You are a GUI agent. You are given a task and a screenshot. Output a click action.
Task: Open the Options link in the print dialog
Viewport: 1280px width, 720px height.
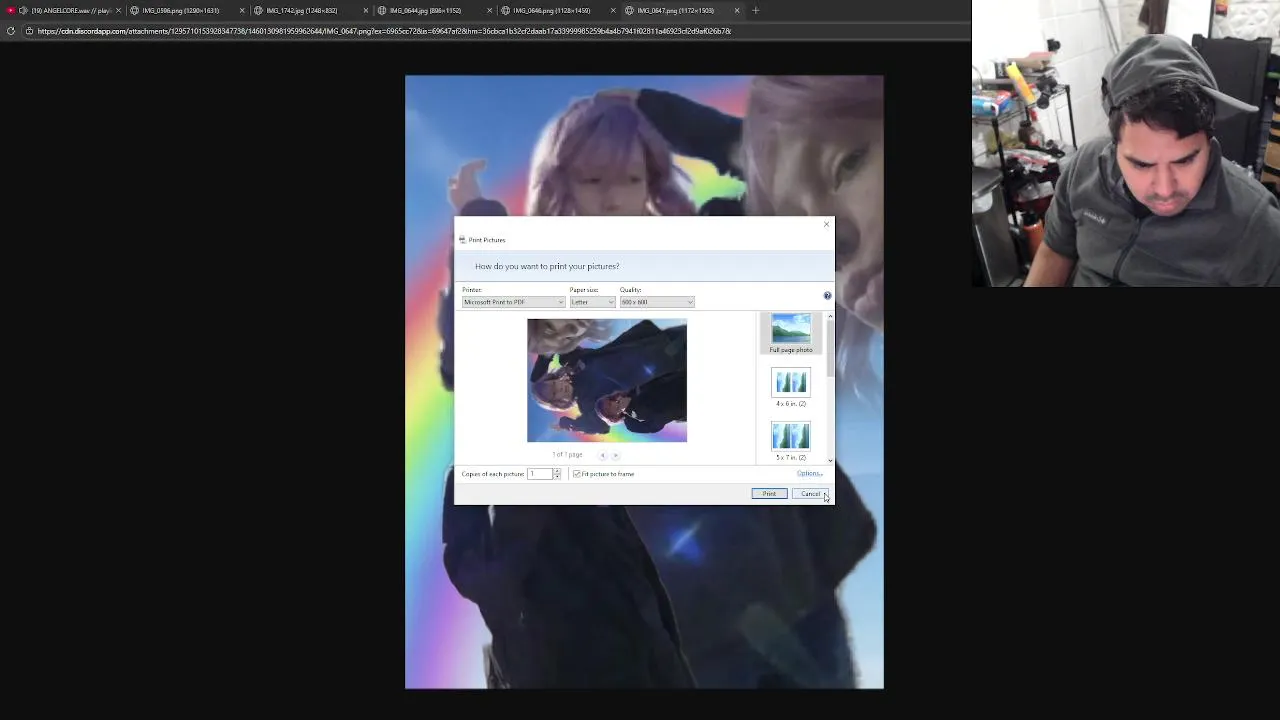[809, 474]
